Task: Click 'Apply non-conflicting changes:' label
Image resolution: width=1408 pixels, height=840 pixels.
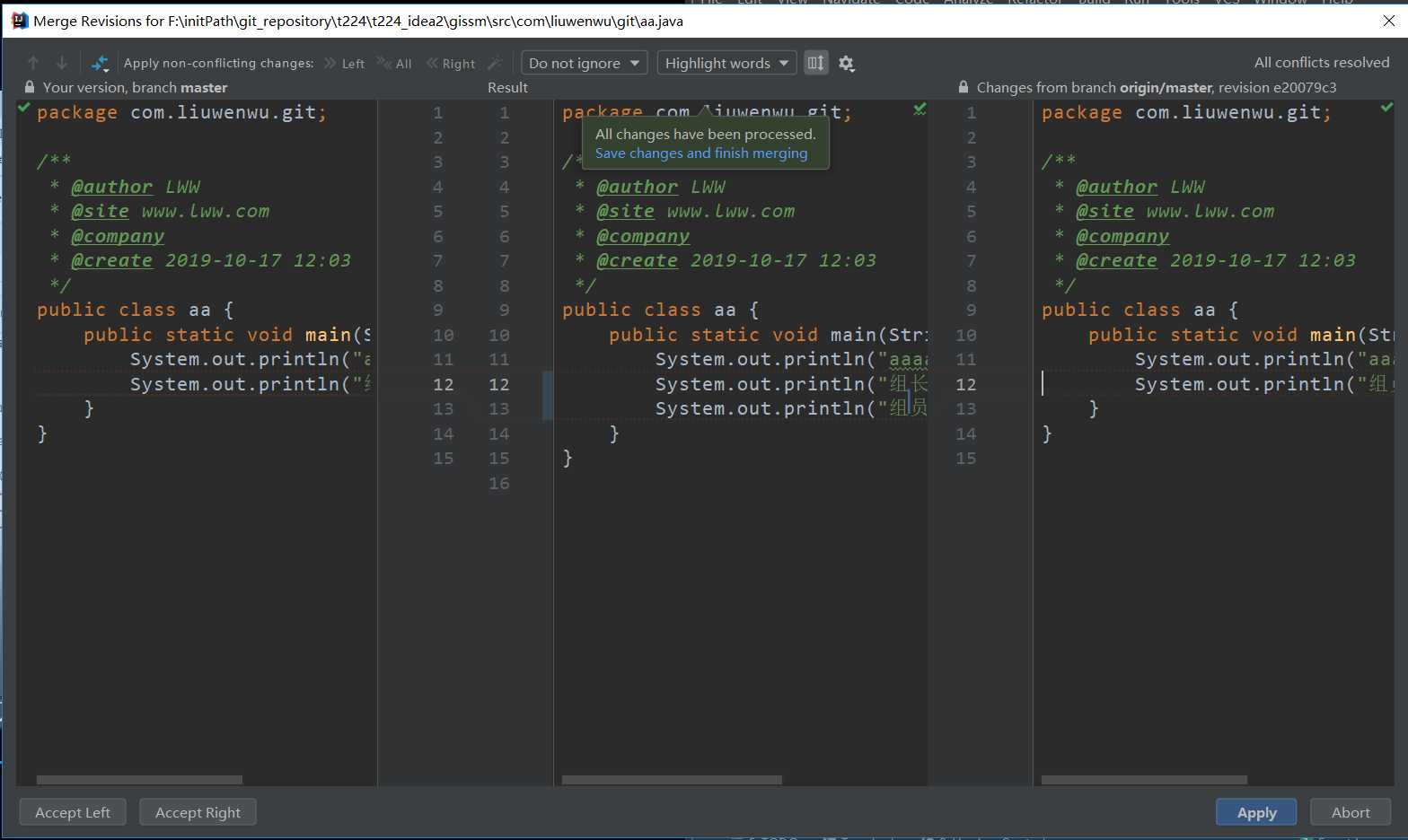Action: [219, 63]
